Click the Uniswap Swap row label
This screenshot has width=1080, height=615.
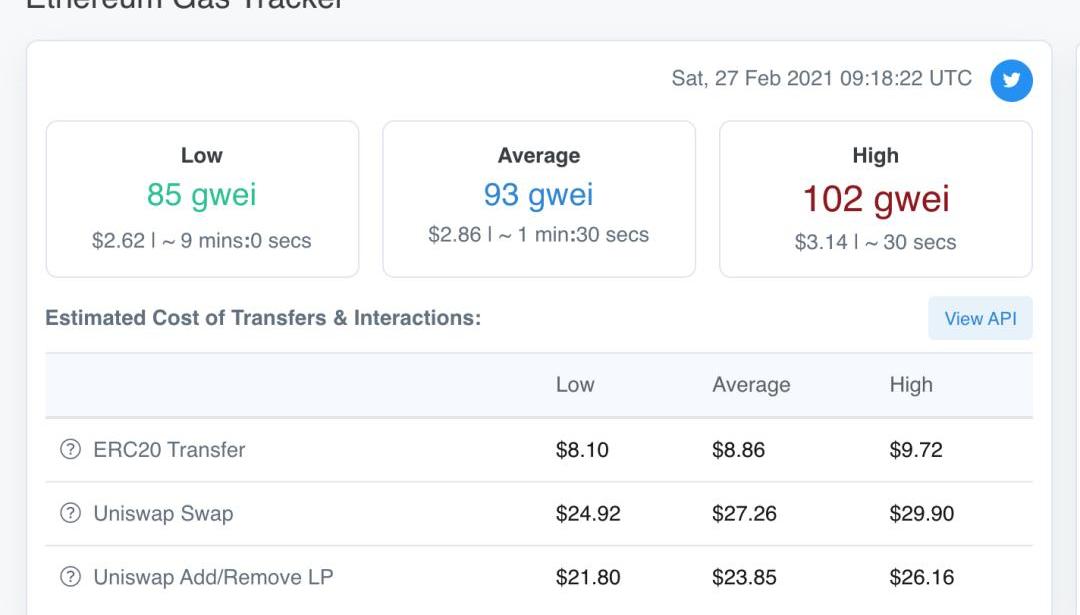pyautogui.click(x=163, y=514)
